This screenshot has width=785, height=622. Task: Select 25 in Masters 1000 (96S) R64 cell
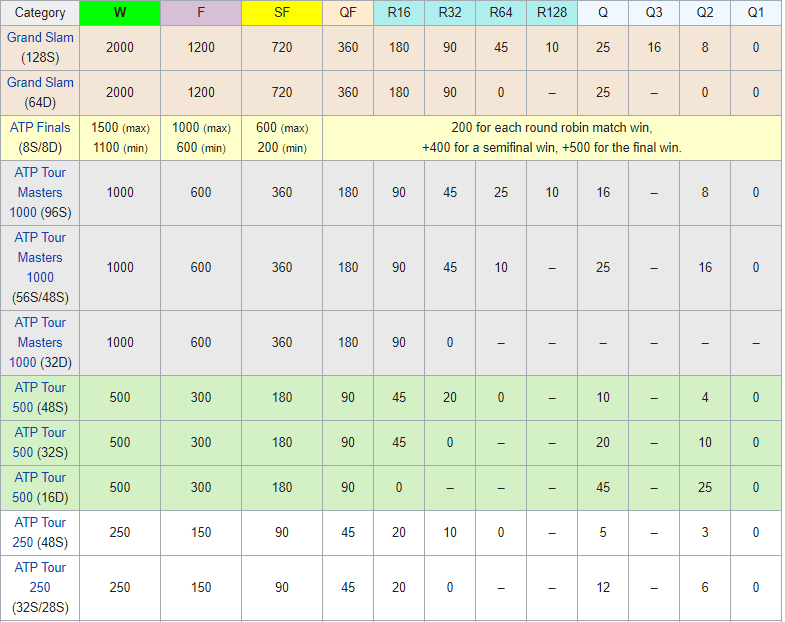501,193
